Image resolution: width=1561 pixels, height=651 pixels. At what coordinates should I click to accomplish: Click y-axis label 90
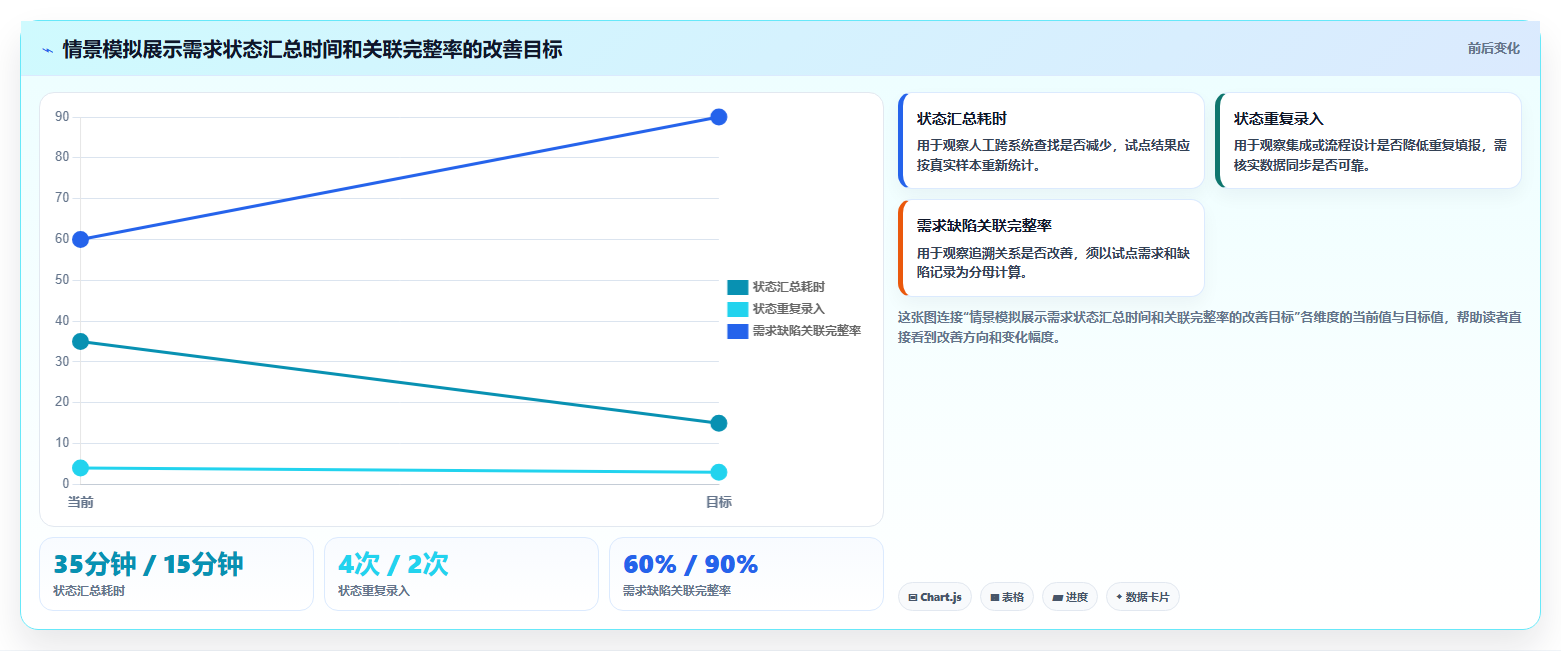tap(62, 117)
